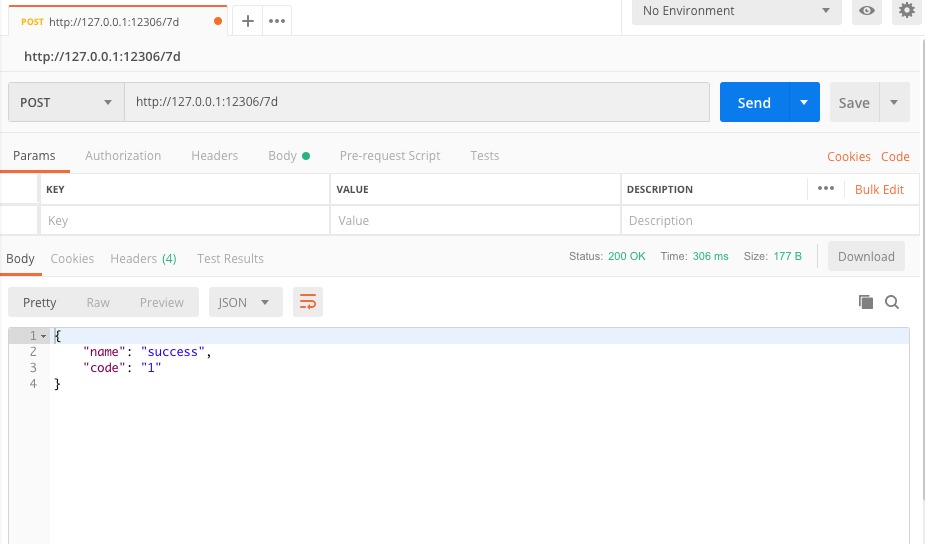Viewport: 925px width, 544px height.
Task: Click the "success" value in response
Action: point(172,352)
